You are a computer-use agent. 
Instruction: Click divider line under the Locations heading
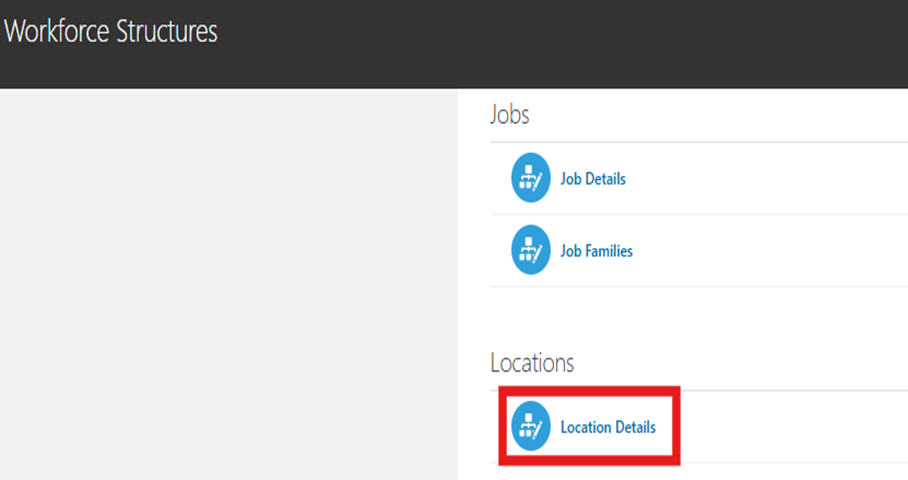[x=790, y=390]
